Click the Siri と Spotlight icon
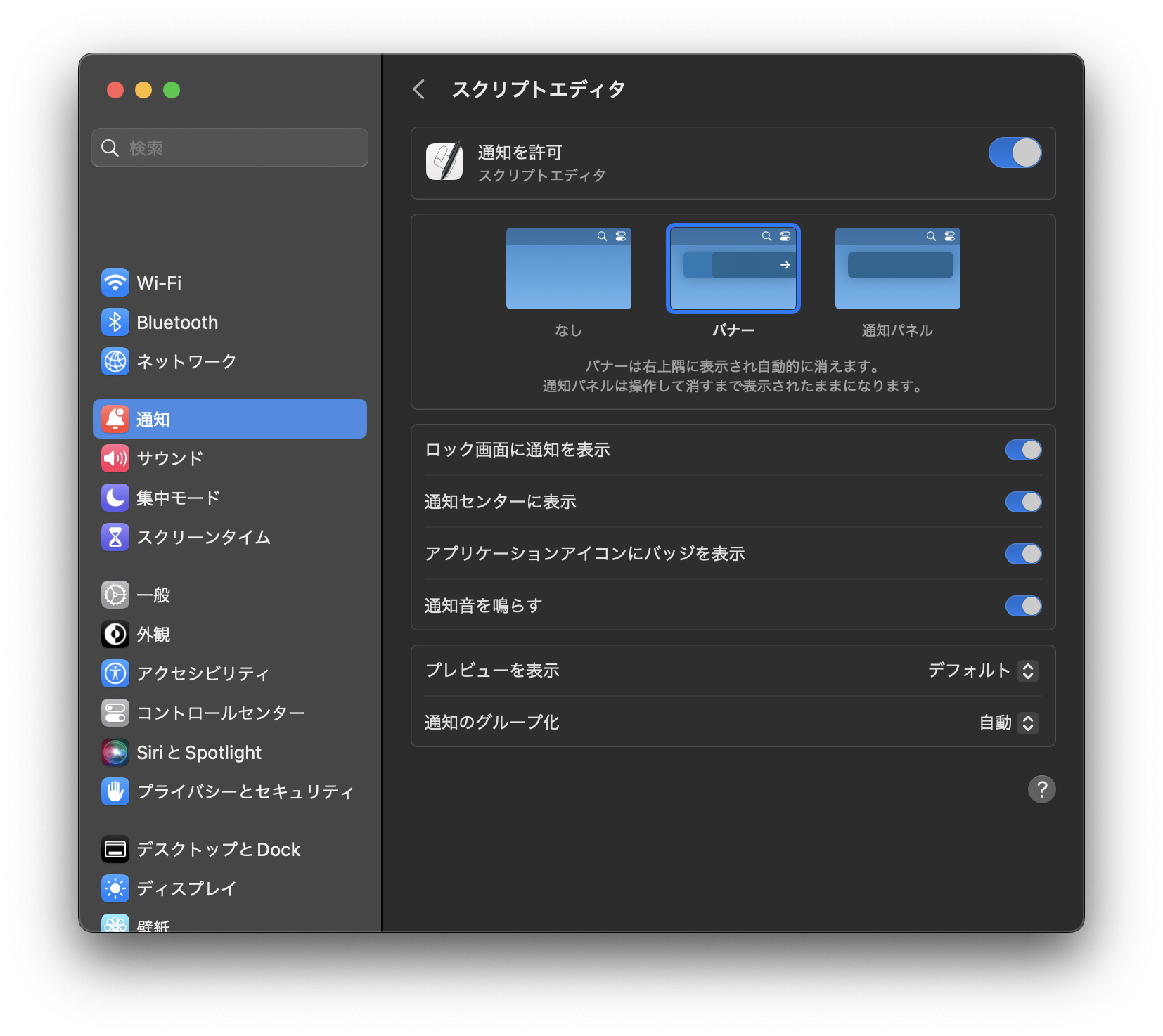 [115, 751]
